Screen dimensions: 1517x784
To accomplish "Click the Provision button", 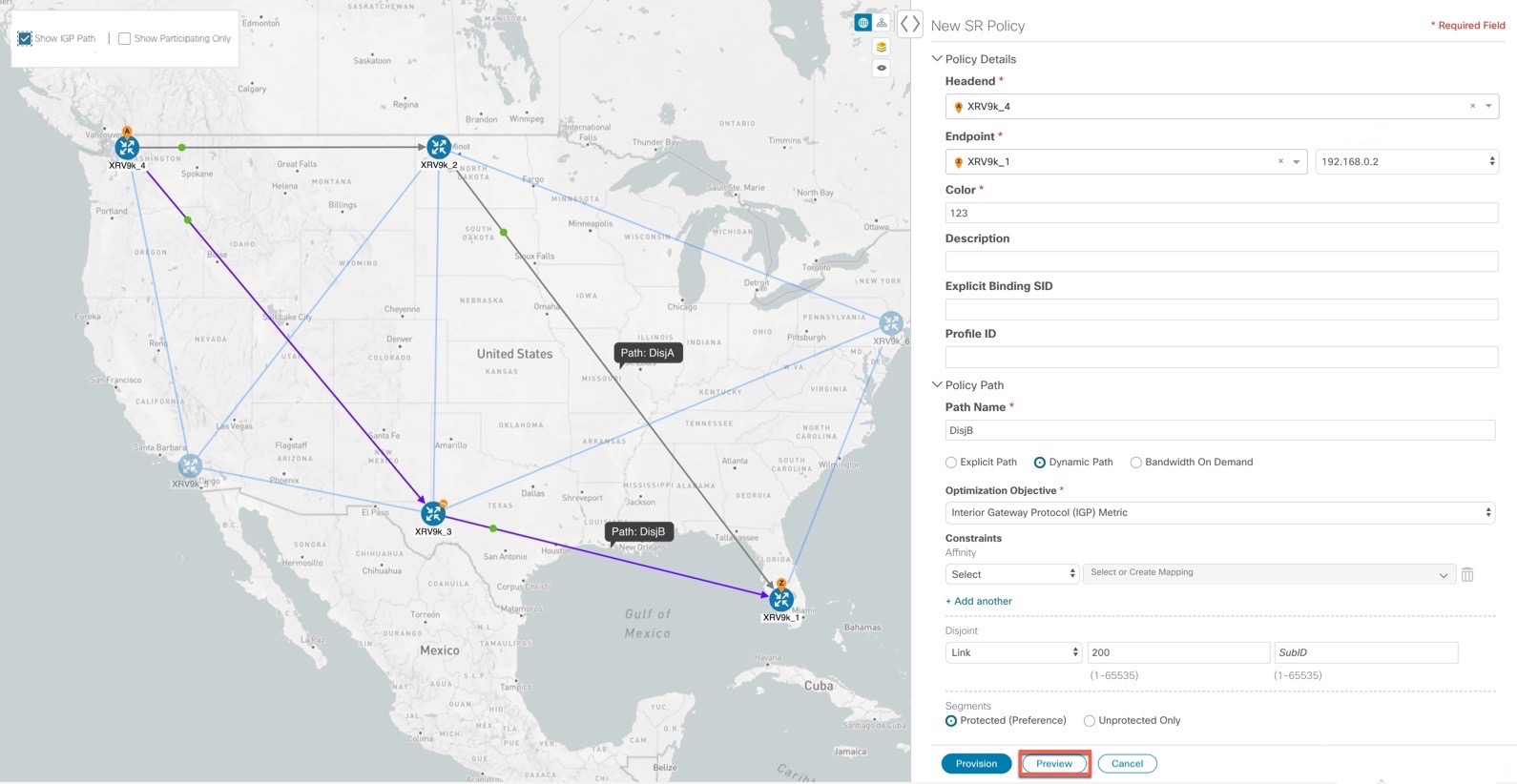I will click(x=976, y=763).
